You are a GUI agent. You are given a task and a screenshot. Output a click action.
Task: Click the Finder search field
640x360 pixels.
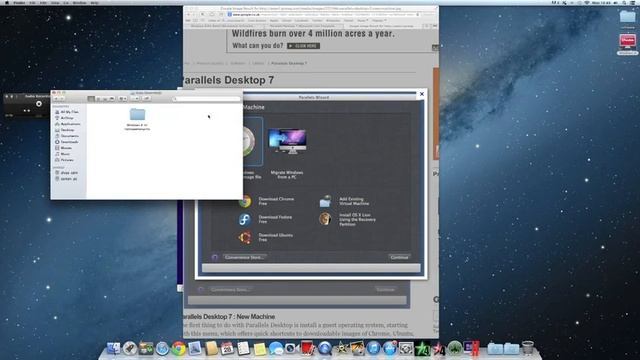(206, 99)
